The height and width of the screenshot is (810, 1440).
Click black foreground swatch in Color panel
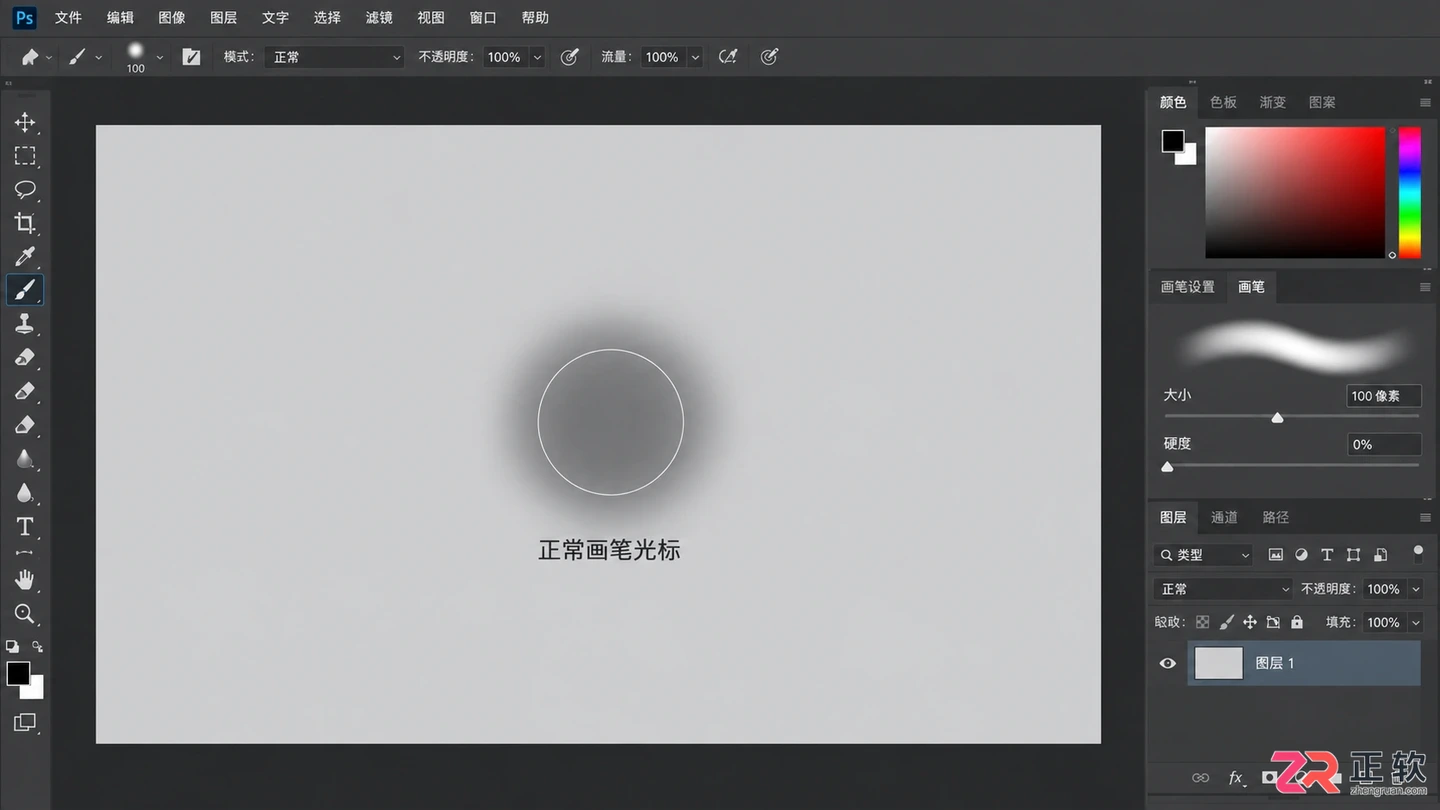click(1173, 141)
